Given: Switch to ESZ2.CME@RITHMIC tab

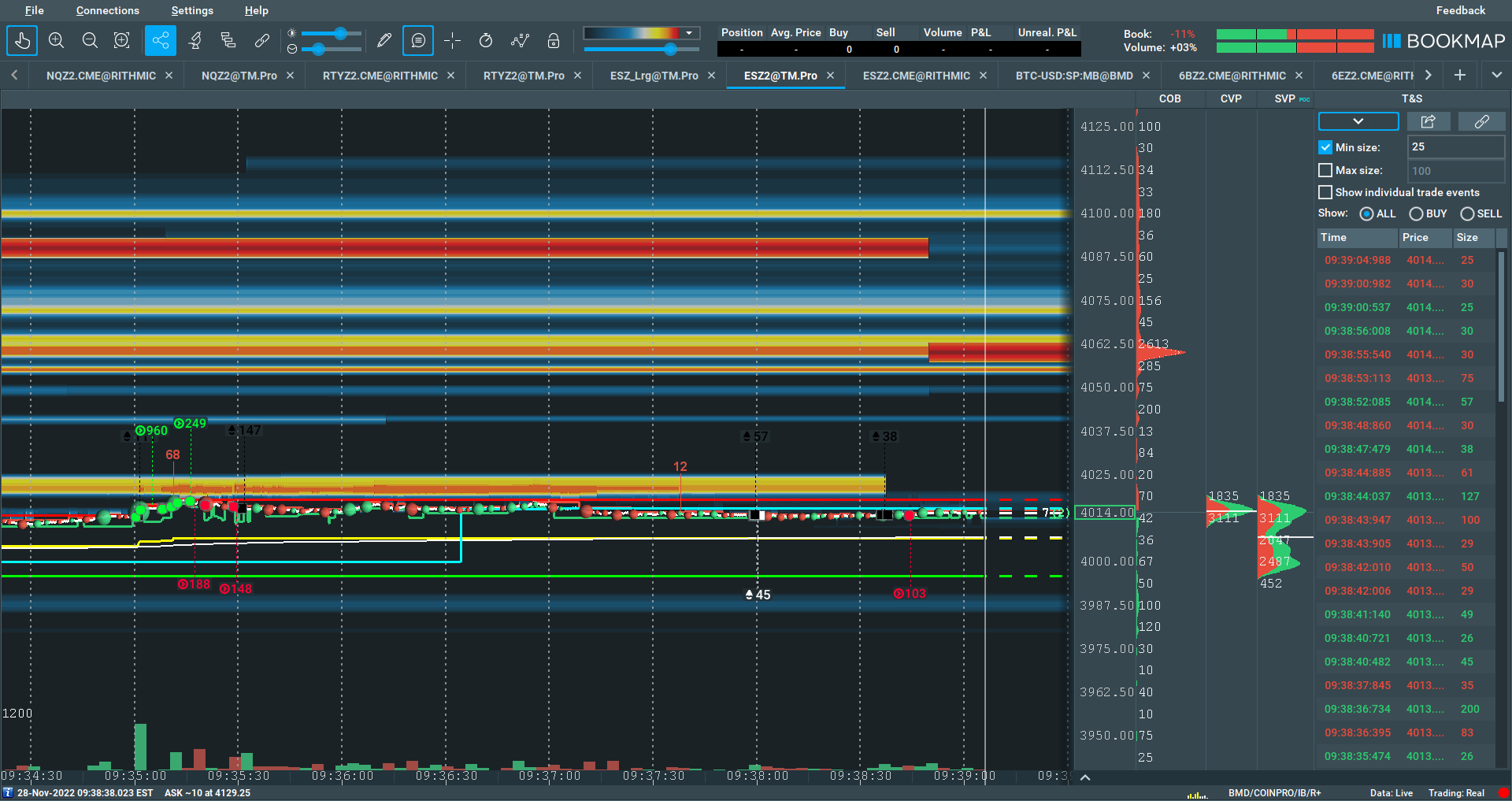Looking at the screenshot, I should 917,76.
